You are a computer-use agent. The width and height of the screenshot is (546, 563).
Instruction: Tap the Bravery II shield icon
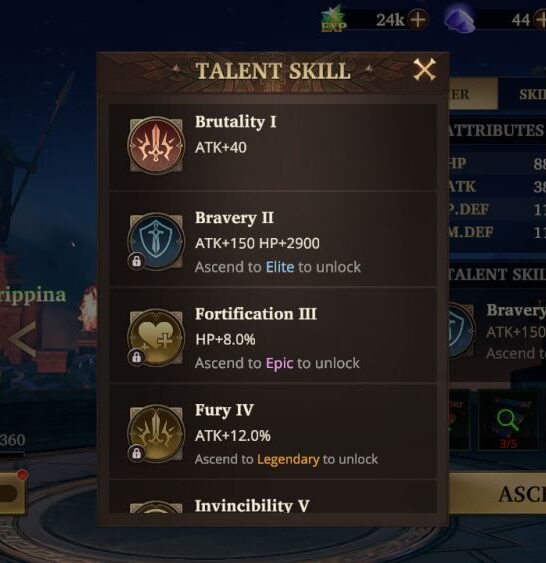coord(156,241)
